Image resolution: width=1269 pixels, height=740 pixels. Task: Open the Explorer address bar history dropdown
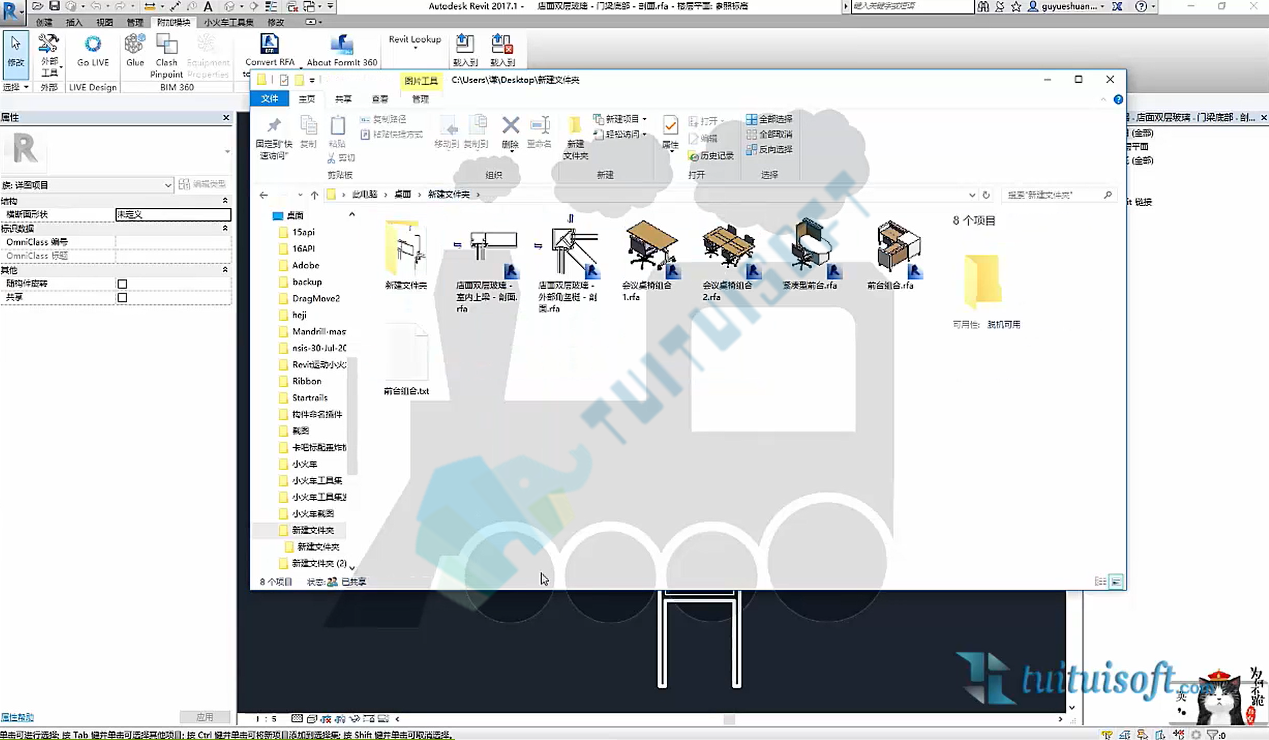pos(972,195)
